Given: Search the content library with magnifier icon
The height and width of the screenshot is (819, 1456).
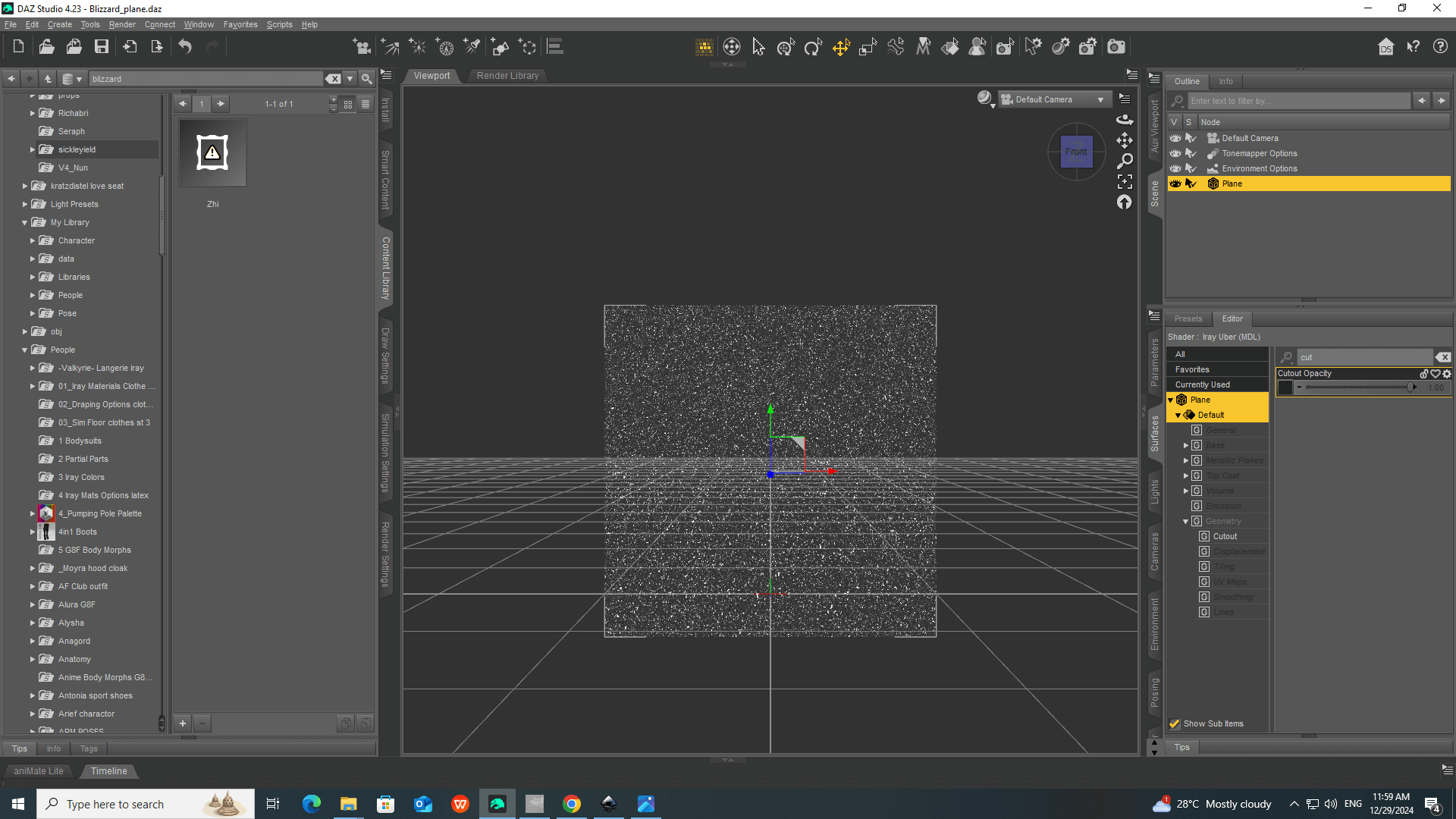Looking at the screenshot, I should (x=367, y=79).
